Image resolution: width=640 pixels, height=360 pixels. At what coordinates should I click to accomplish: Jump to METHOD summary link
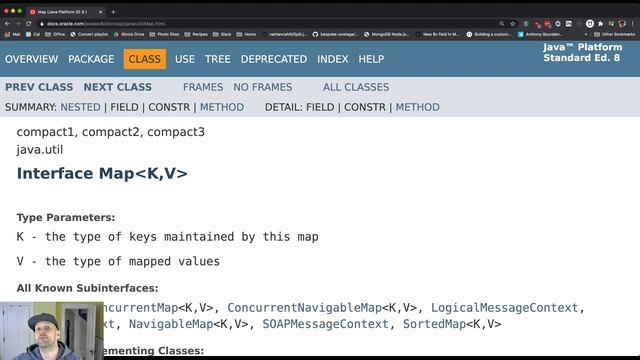[x=222, y=107]
